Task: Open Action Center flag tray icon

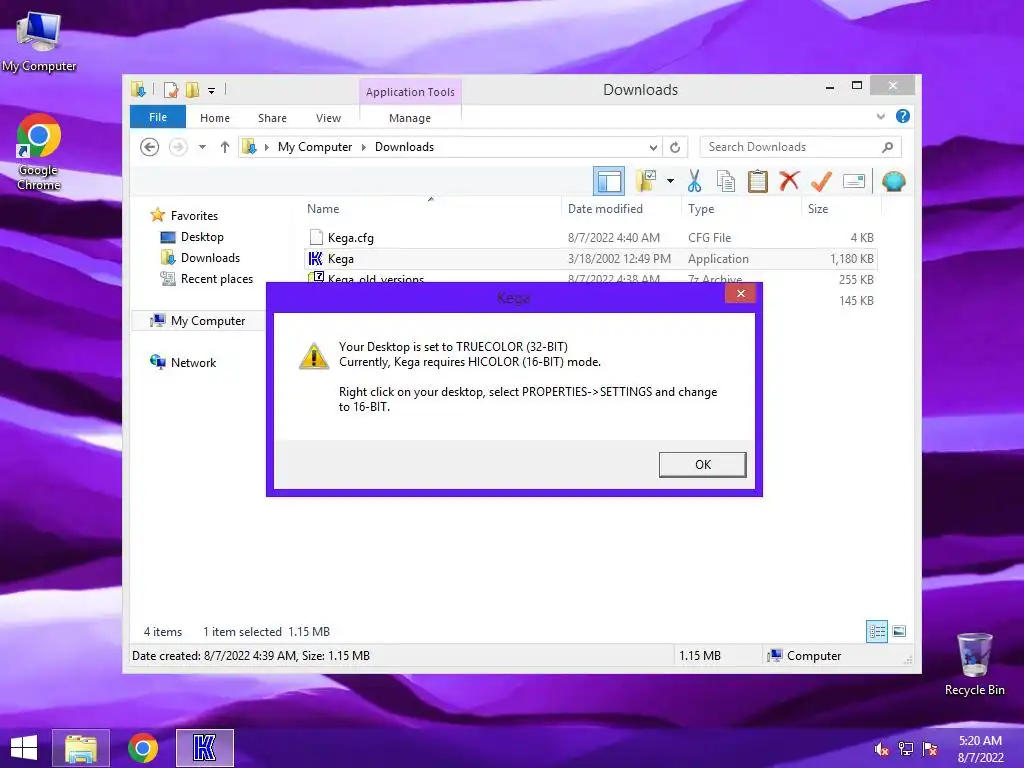Action: pyautogui.click(x=930, y=748)
